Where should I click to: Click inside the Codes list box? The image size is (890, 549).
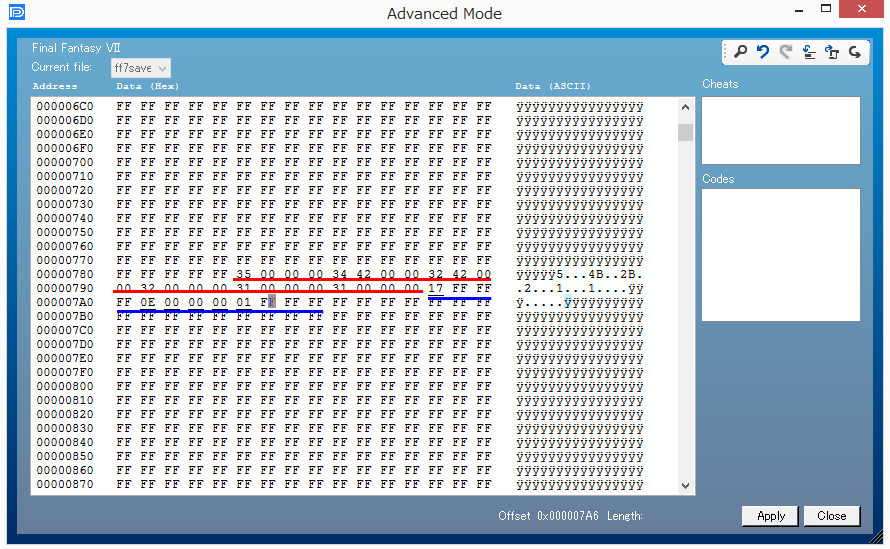(x=780, y=255)
